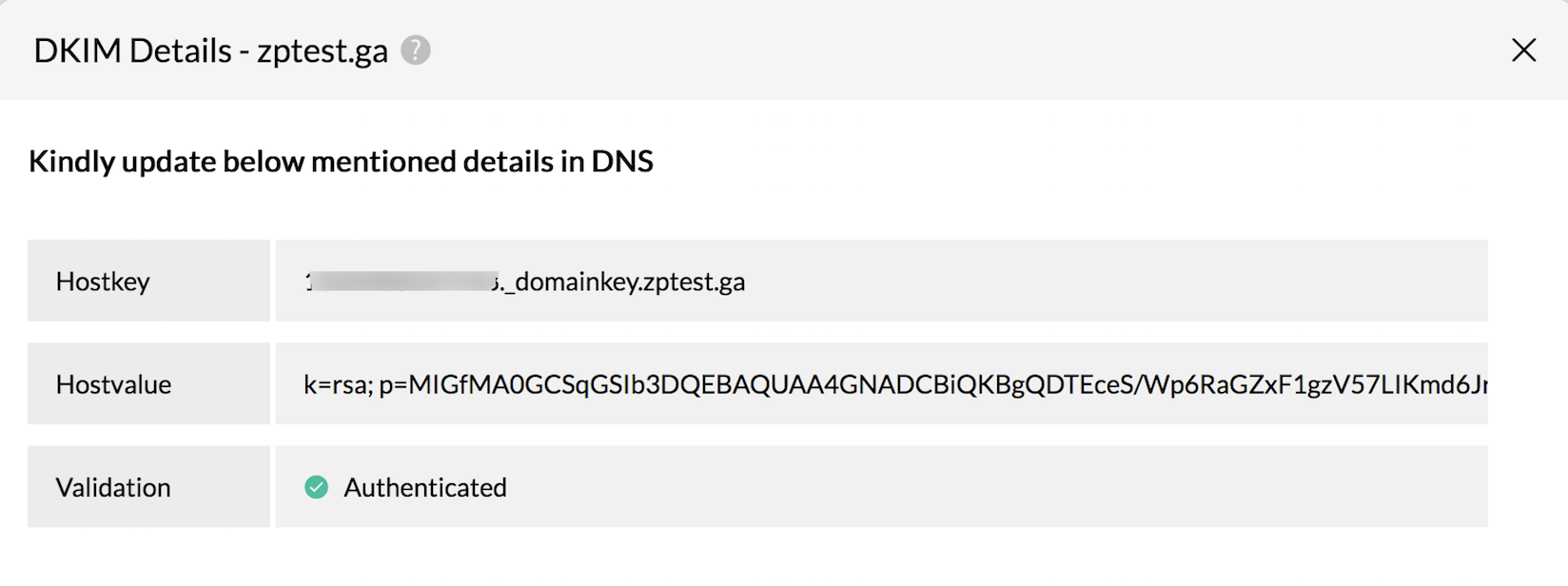Select the Authenticated status text

pos(425,487)
